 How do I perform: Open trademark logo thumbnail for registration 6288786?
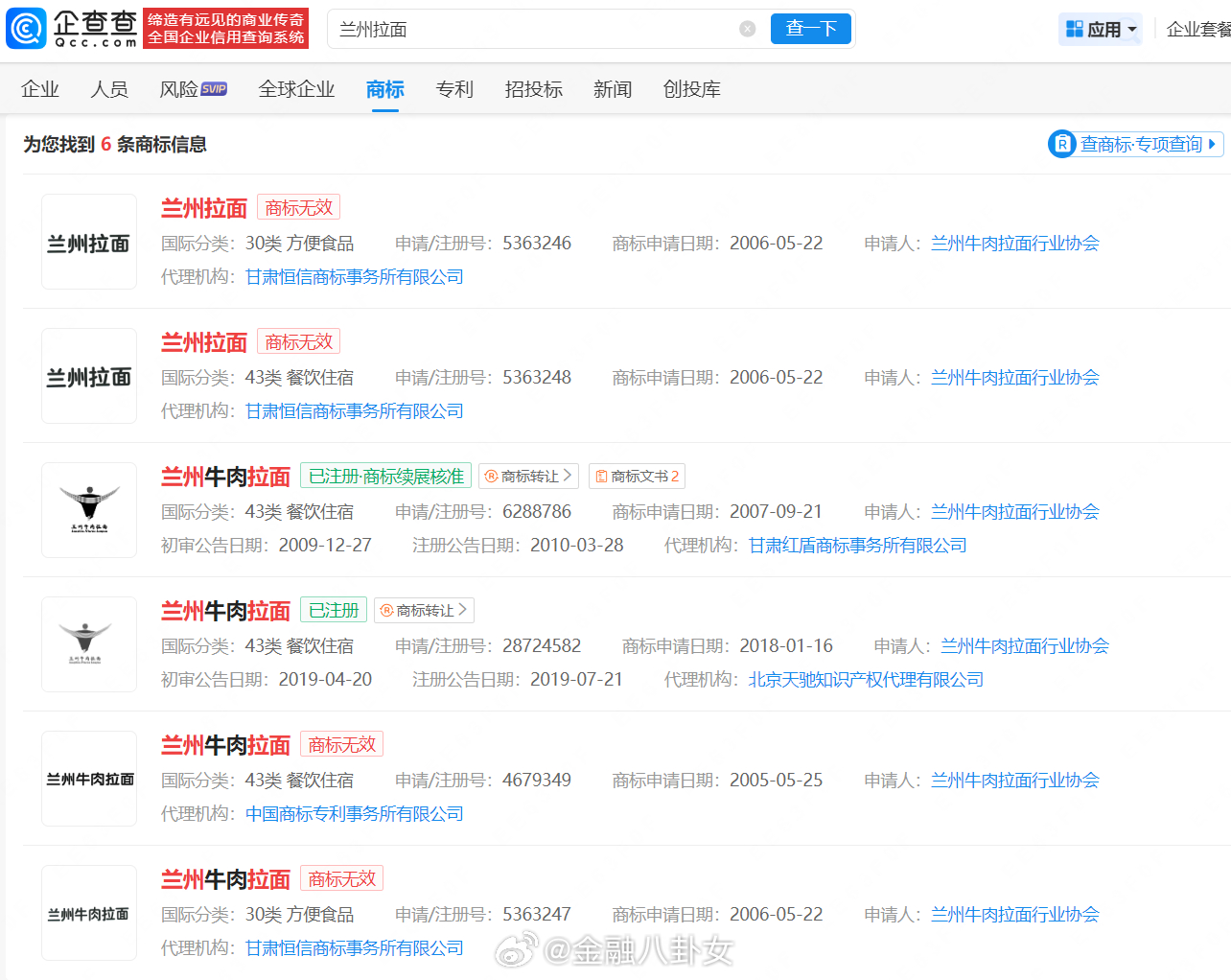pyautogui.click(x=89, y=510)
